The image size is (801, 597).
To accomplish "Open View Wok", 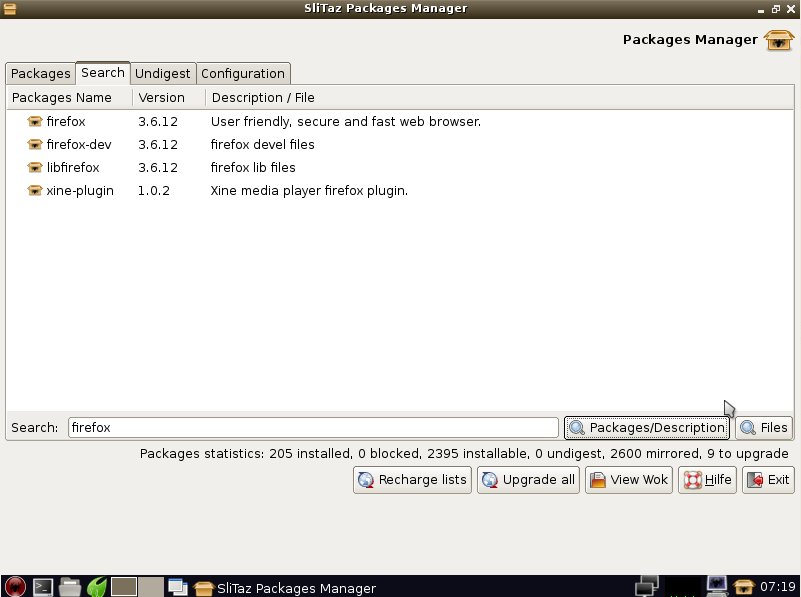I will (x=629, y=480).
